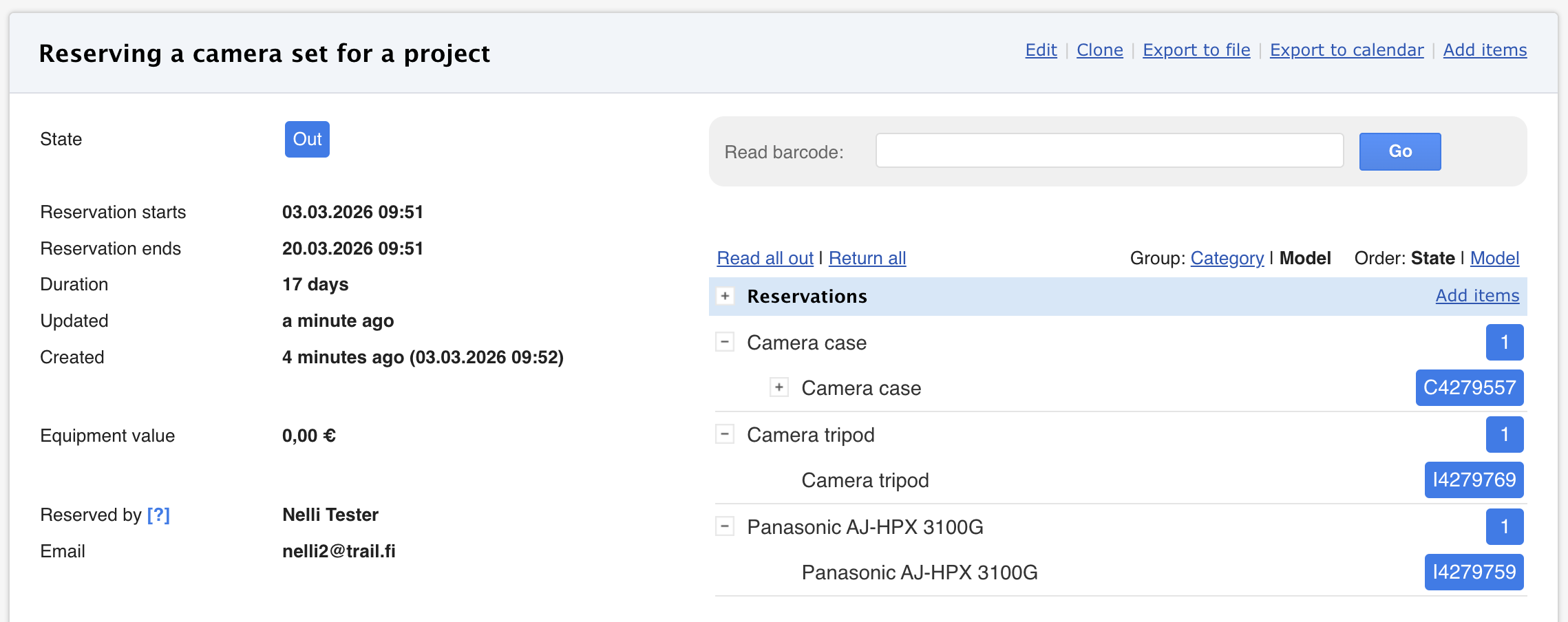Image resolution: width=1568 pixels, height=622 pixels.
Task: Click barcode badge C4279557
Action: pos(1469,387)
